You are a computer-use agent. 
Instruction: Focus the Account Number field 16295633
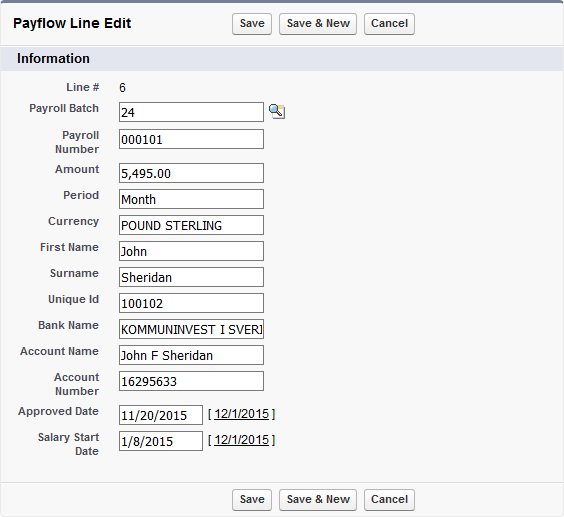[x=191, y=381]
